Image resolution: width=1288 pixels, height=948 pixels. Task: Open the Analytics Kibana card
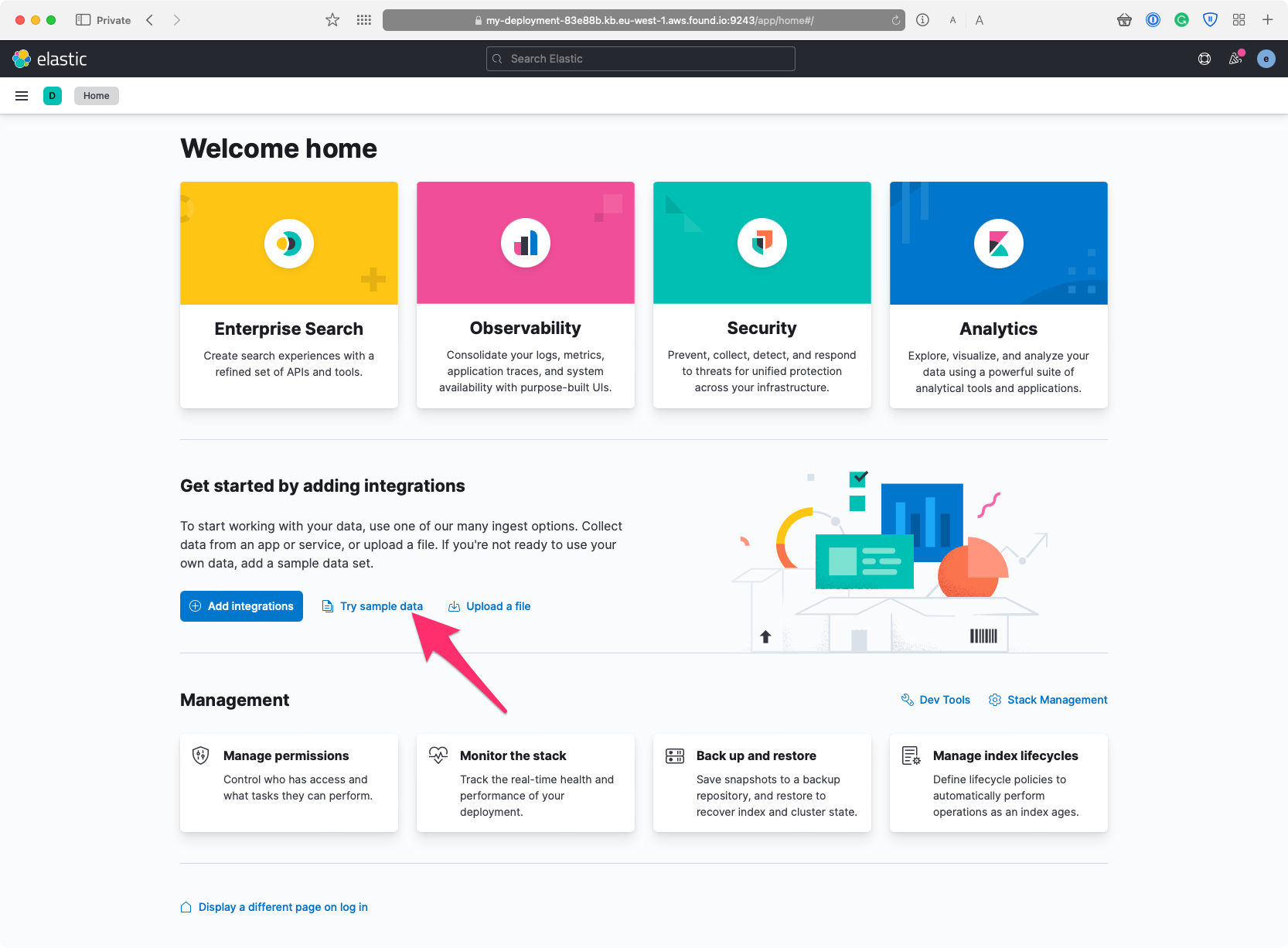[x=999, y=294]
